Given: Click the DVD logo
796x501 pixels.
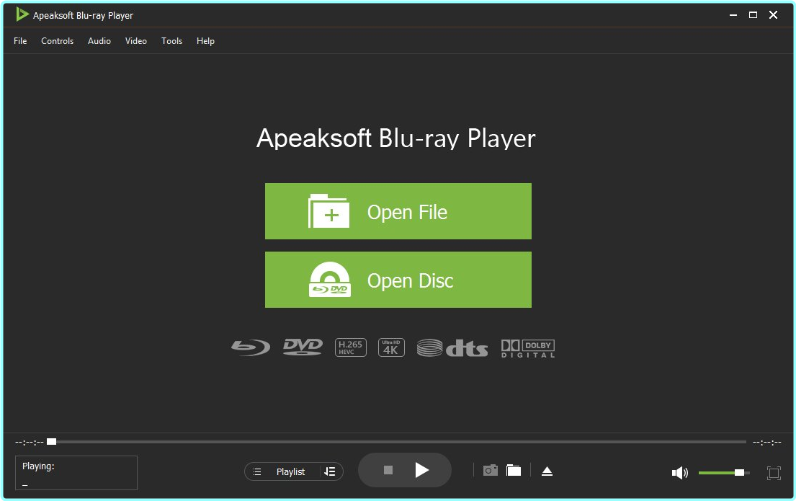Looking at the screenshot, I should coord(303,347).
